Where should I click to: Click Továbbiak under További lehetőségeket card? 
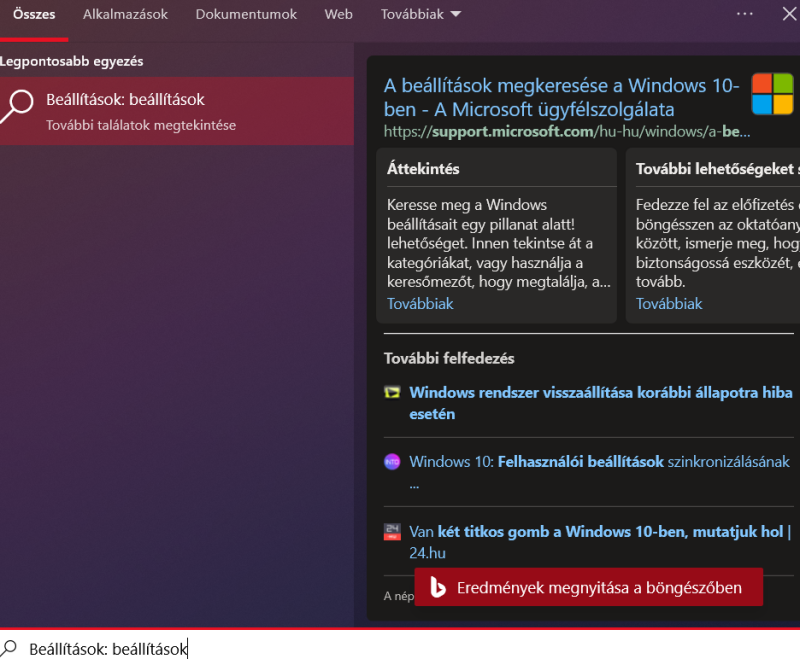(x=669, y=303)
